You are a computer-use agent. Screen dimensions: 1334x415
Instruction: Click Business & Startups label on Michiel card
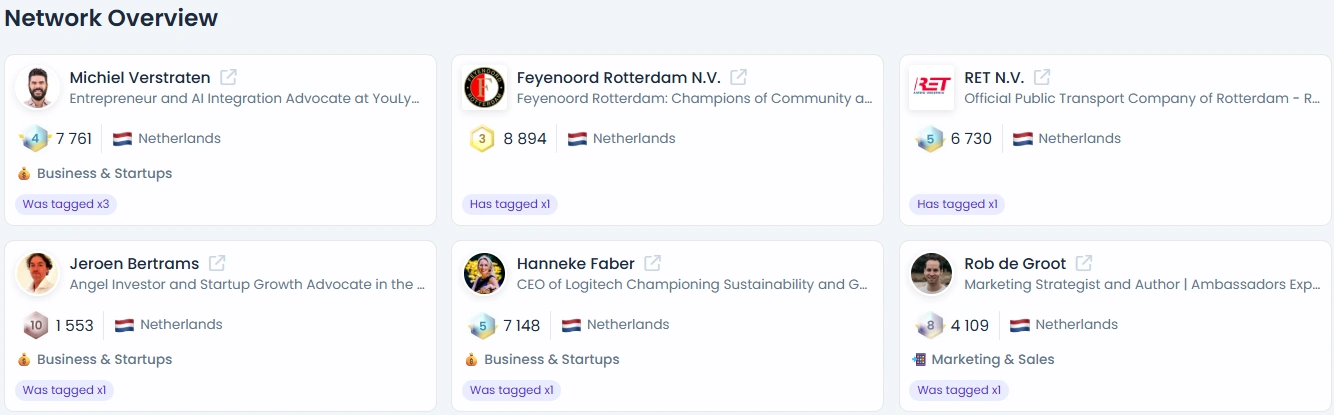(104, 173)
